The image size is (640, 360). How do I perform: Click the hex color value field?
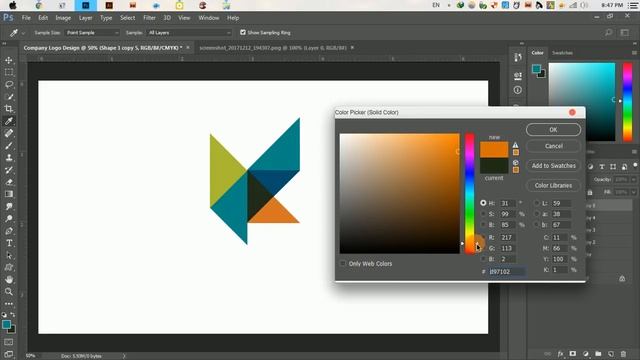pyautogui.click(x=507, y=271)
